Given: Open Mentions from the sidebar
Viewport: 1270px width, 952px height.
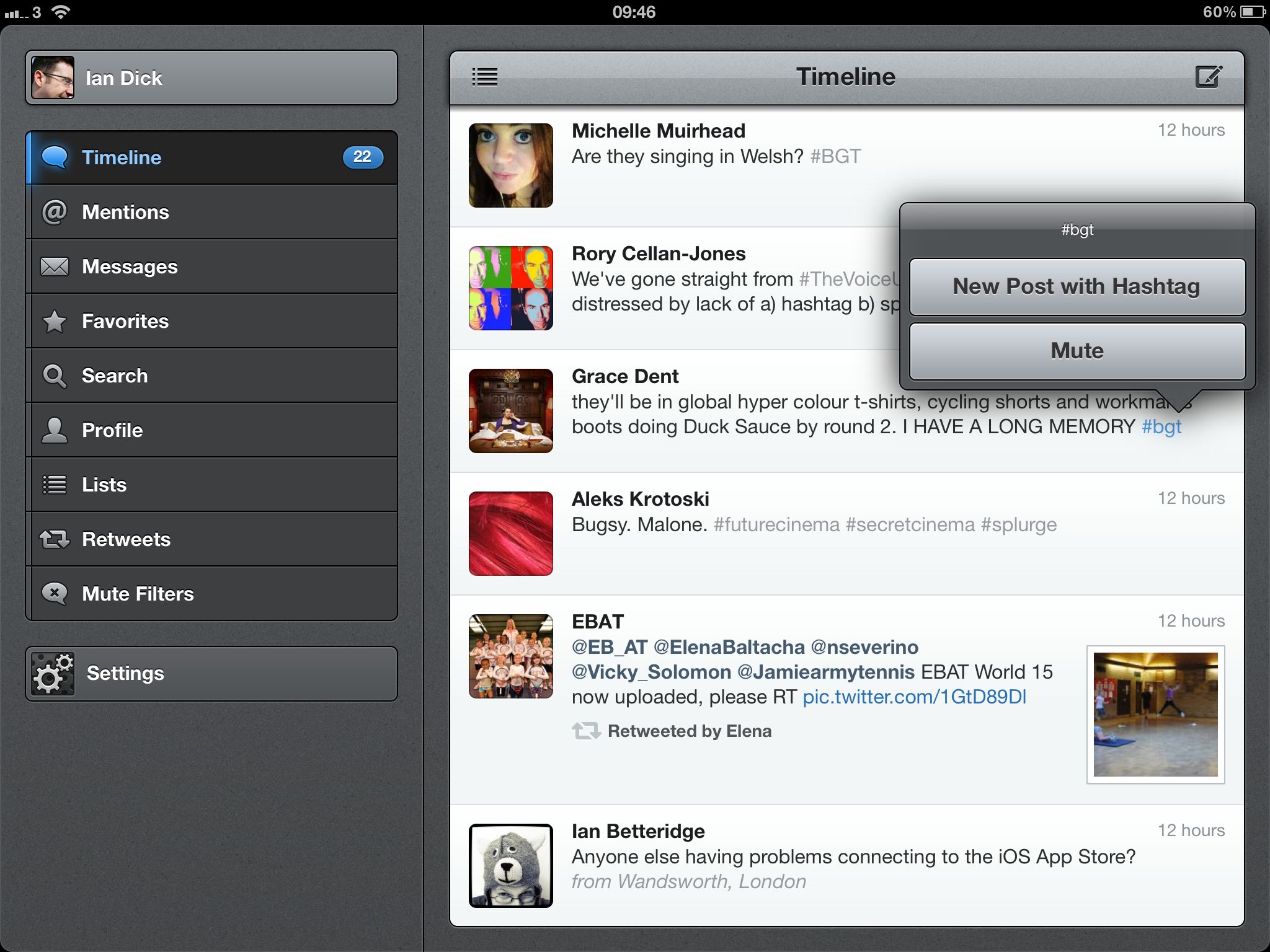Looking at the screenshot, I should tap(211, 212).
